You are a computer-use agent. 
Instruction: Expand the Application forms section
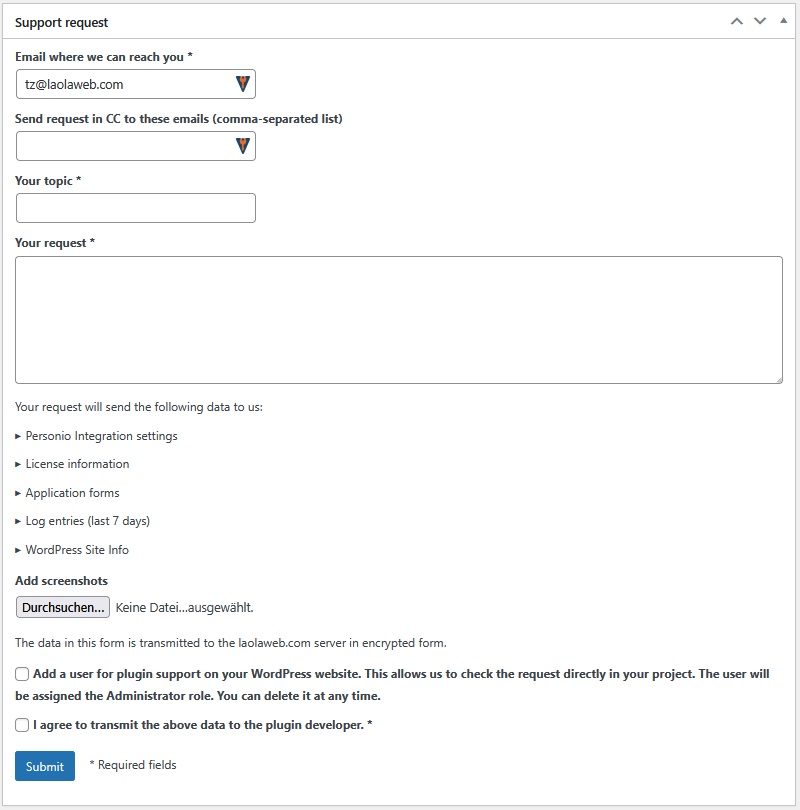[x=72, y=493]
